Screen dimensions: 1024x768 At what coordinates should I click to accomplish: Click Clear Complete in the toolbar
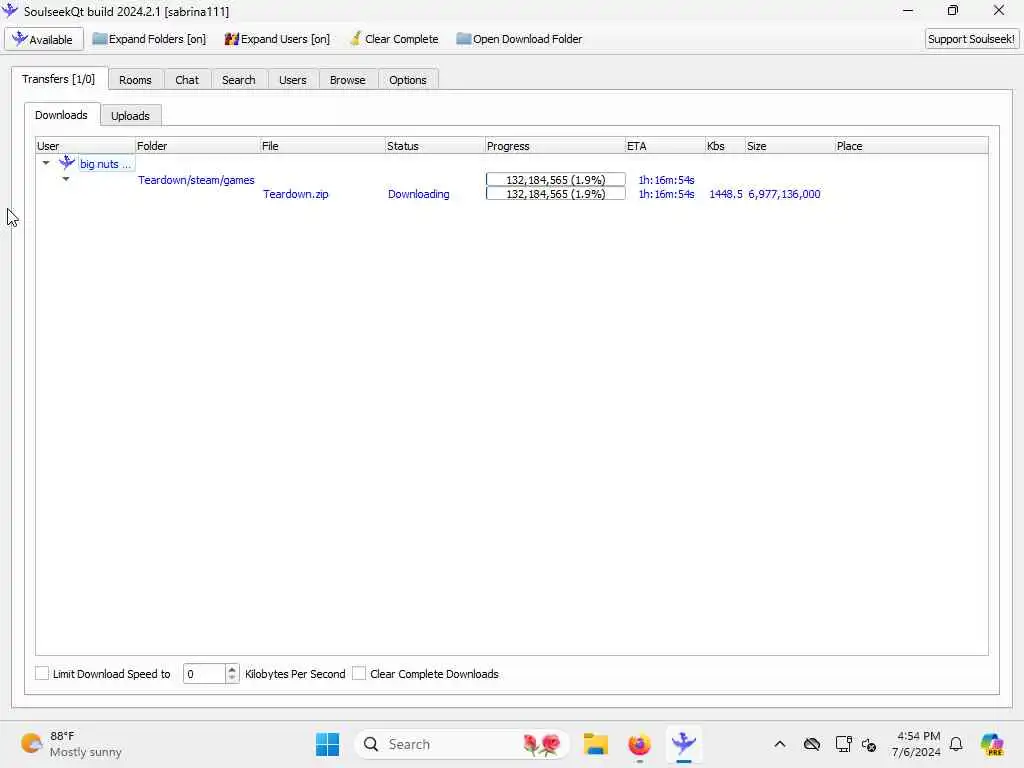click(x=394, y=39)
